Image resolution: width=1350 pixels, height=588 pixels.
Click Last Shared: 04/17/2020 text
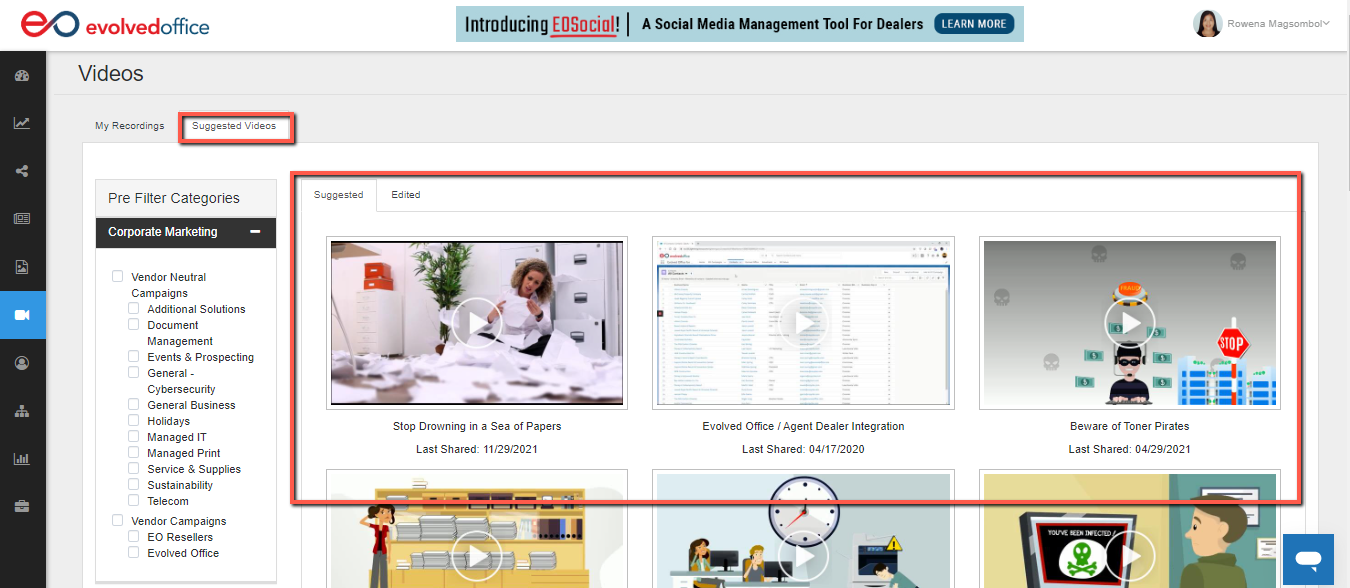click(803, 449)
